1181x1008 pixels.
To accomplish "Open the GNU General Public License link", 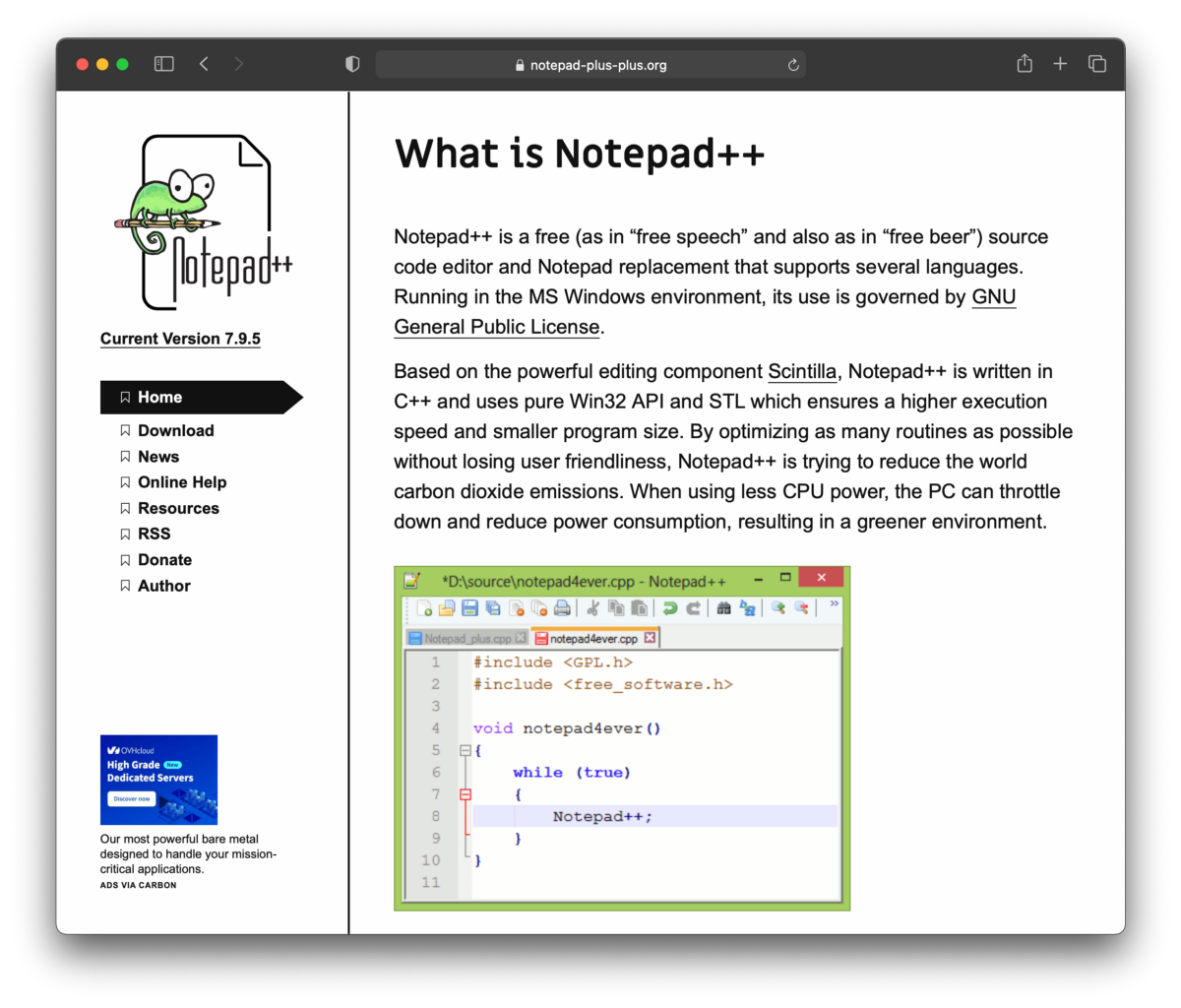I will tap(705, 311).
